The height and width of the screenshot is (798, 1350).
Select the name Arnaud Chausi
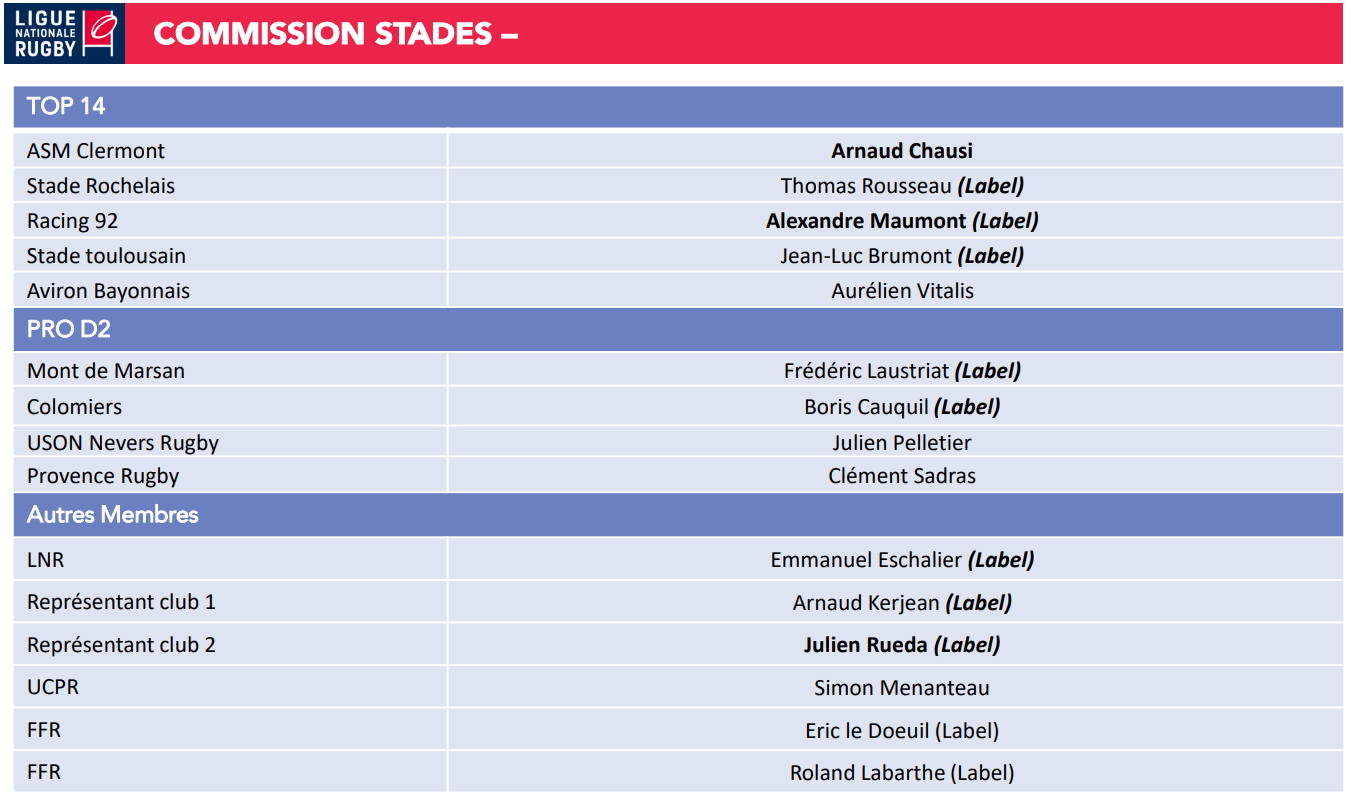pyautogui.click(x=902, y=151)
